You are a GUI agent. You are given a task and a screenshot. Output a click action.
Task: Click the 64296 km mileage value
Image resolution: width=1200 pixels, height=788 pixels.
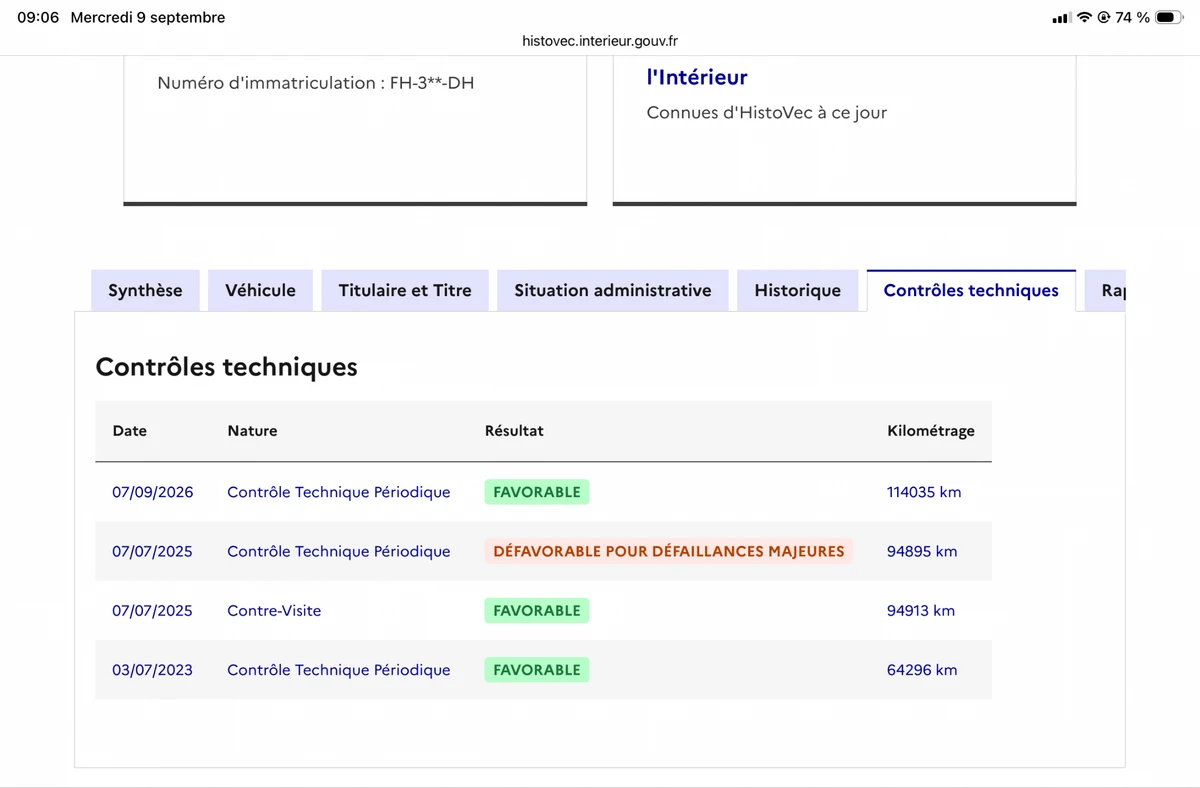pyautogui.click(x=922, y=670)
